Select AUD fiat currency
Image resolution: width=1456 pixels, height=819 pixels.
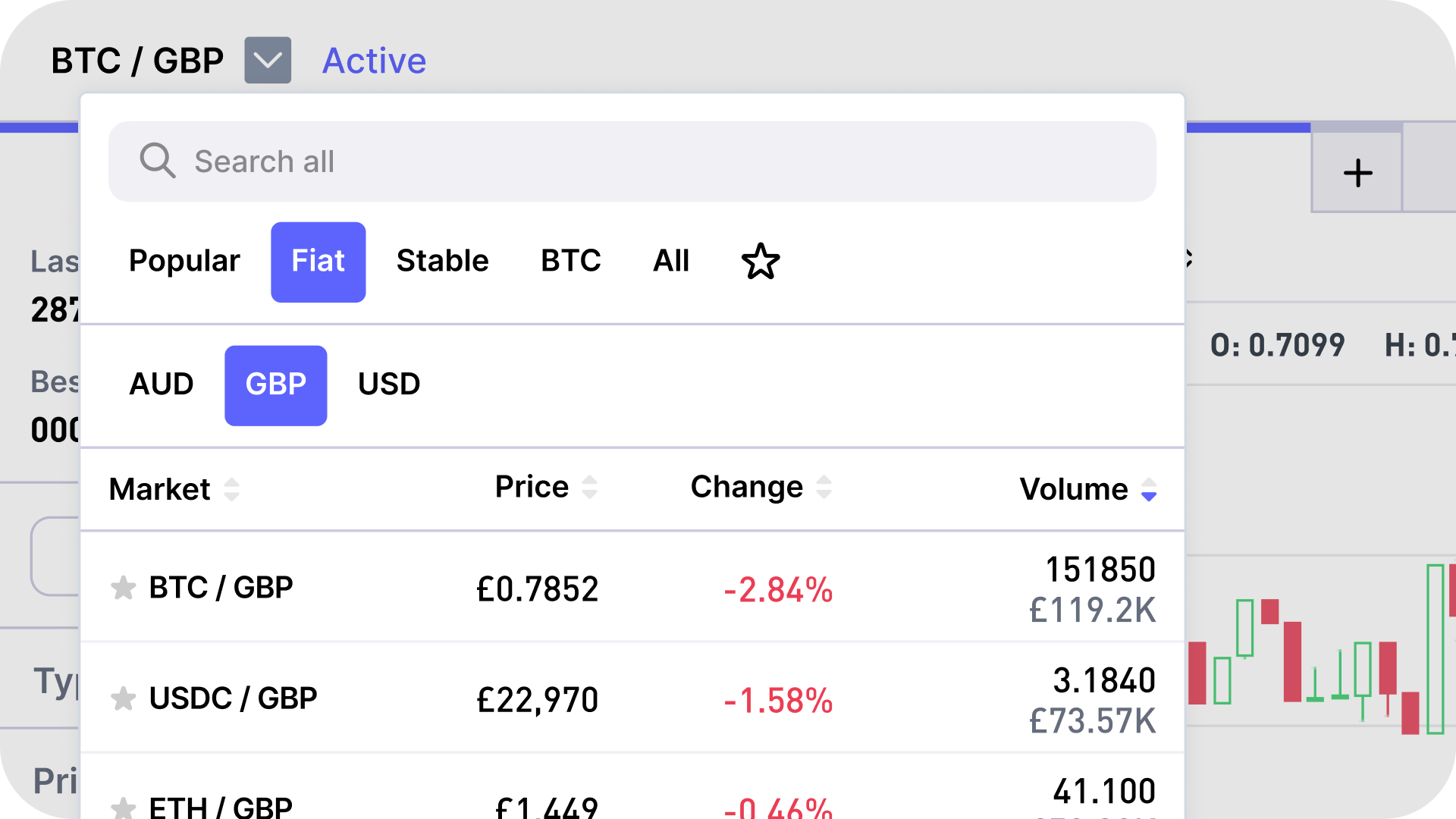(162, 384)
